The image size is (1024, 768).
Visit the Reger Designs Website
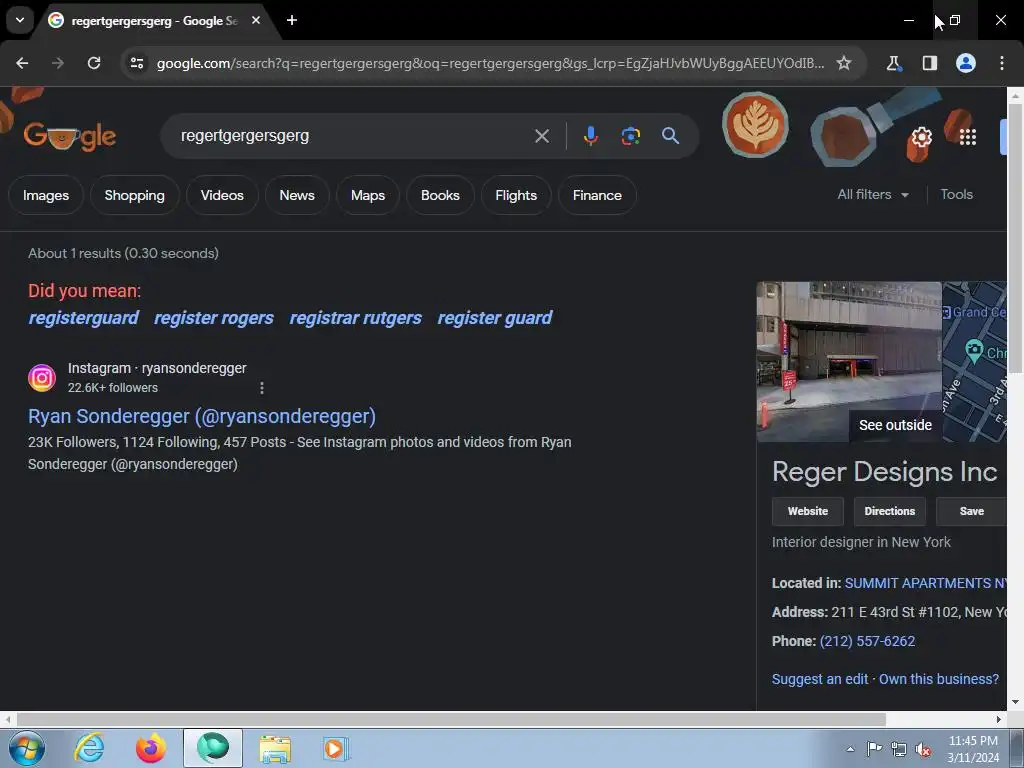tap(808, 511)
